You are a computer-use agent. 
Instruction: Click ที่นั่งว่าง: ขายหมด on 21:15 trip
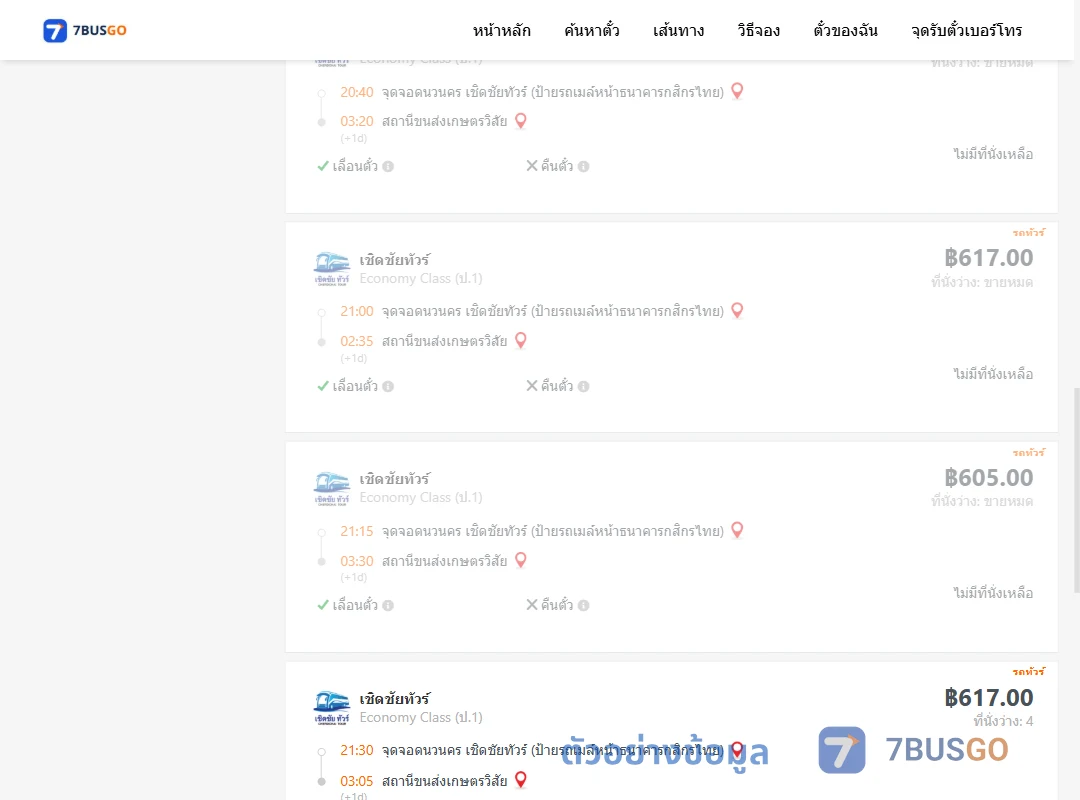tap(982, 502)
